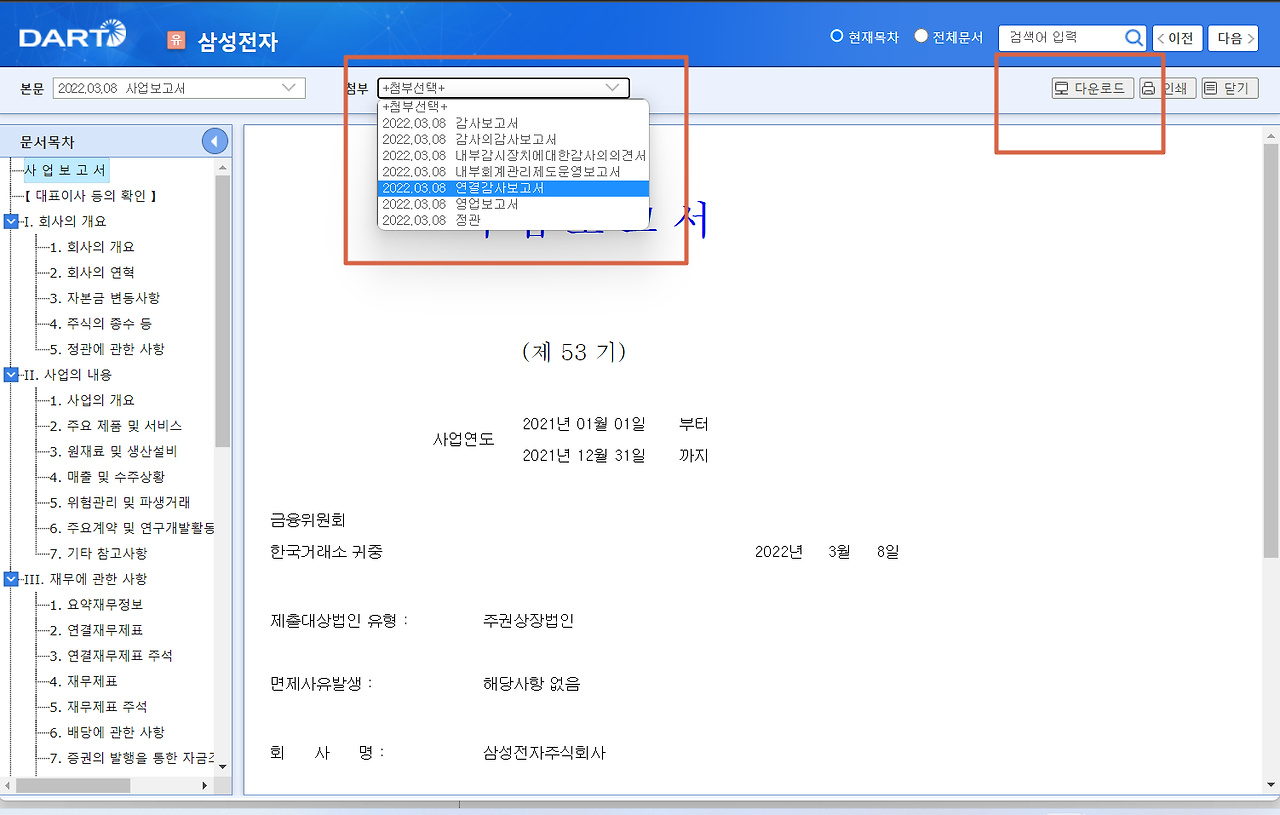
Task: Click the 인쇄 print button
Action: [x=1167, y=88]
